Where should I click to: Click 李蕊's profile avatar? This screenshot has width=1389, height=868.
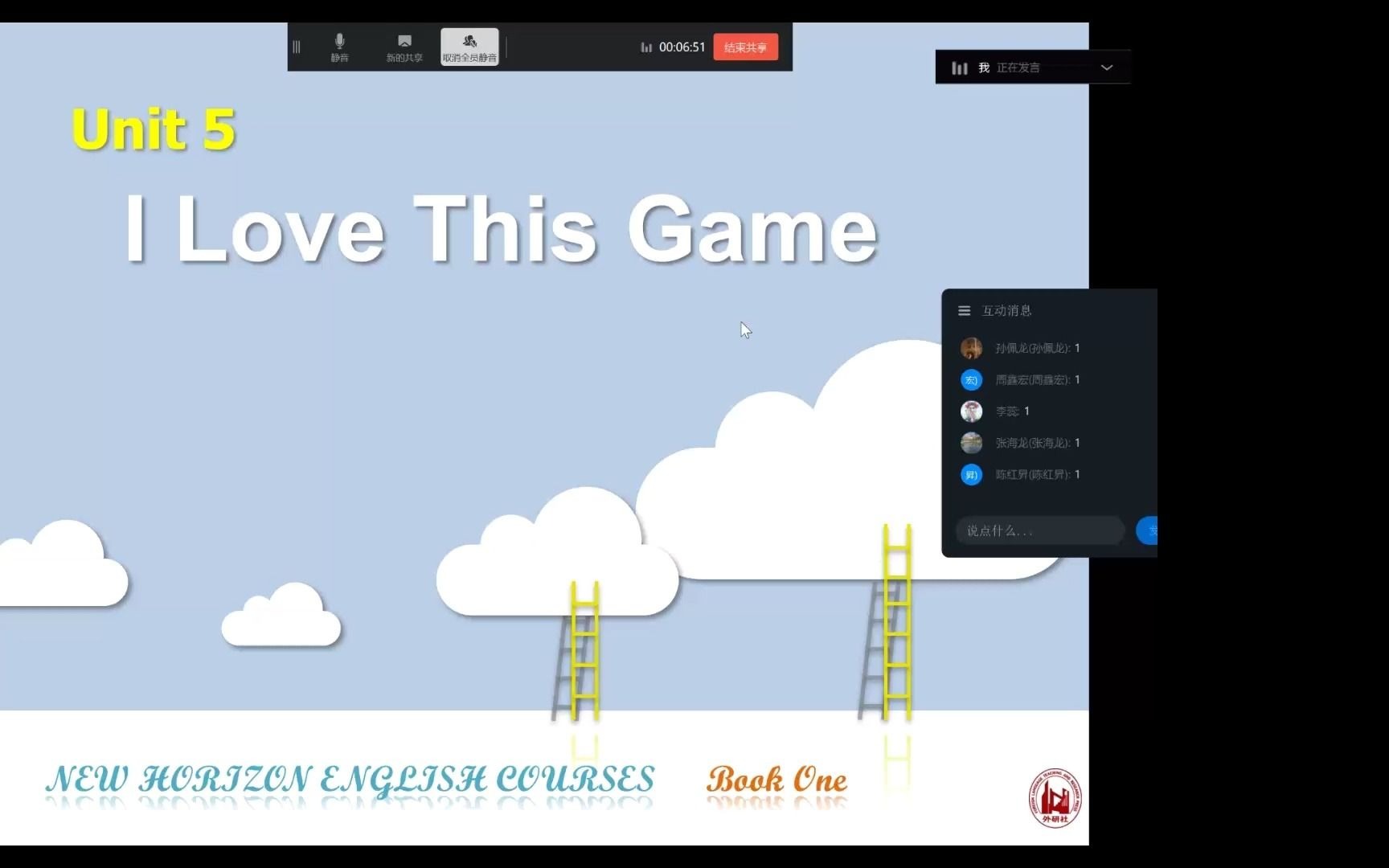(x=971, y=411)
